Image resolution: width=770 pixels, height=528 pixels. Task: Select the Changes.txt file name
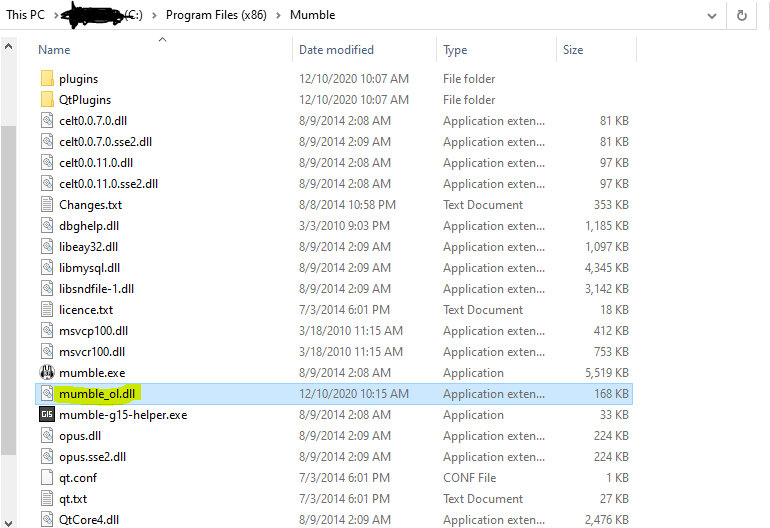click(90, 205)
